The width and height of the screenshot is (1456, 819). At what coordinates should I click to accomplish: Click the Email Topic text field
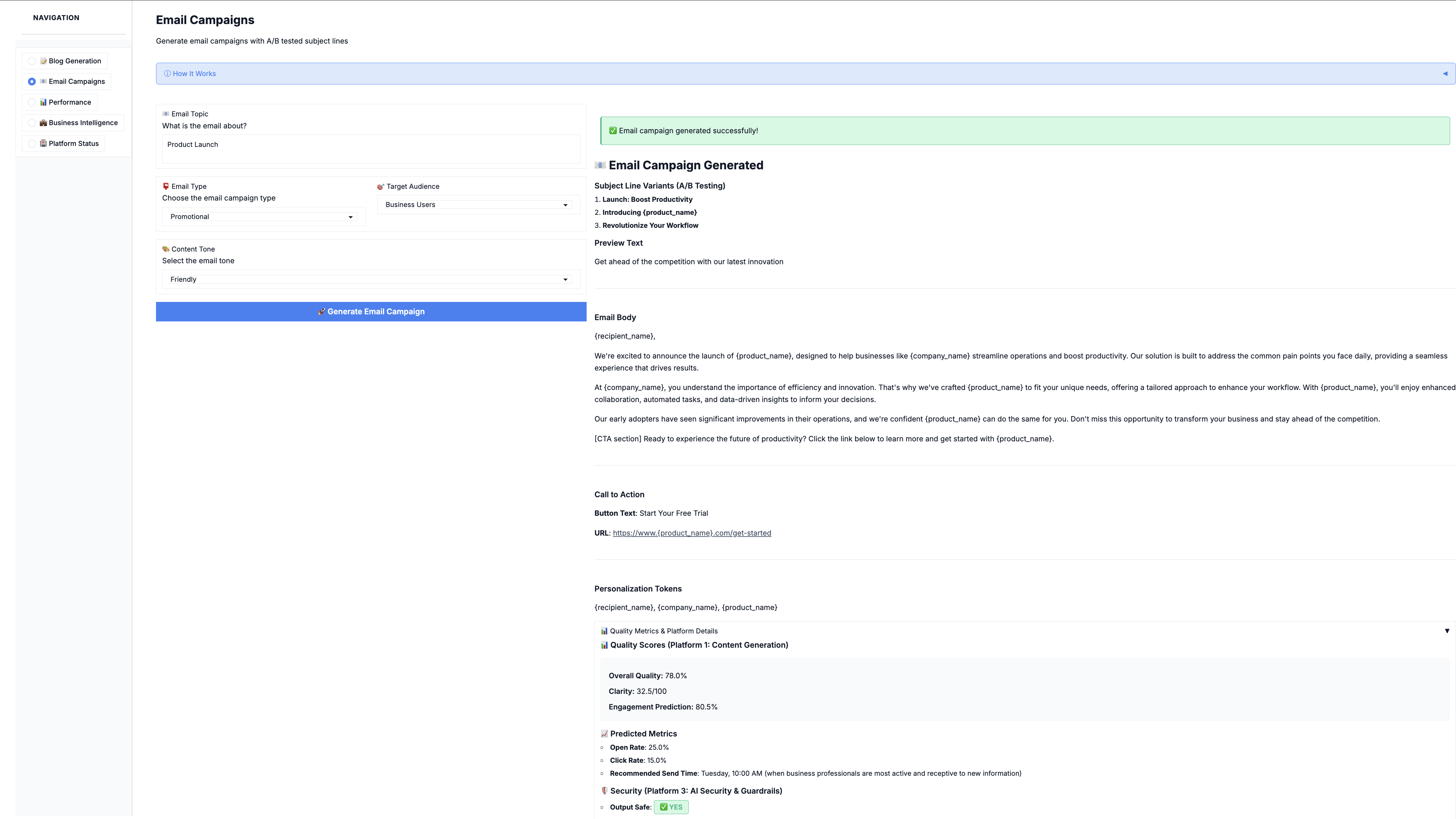[x=371, y=149]
